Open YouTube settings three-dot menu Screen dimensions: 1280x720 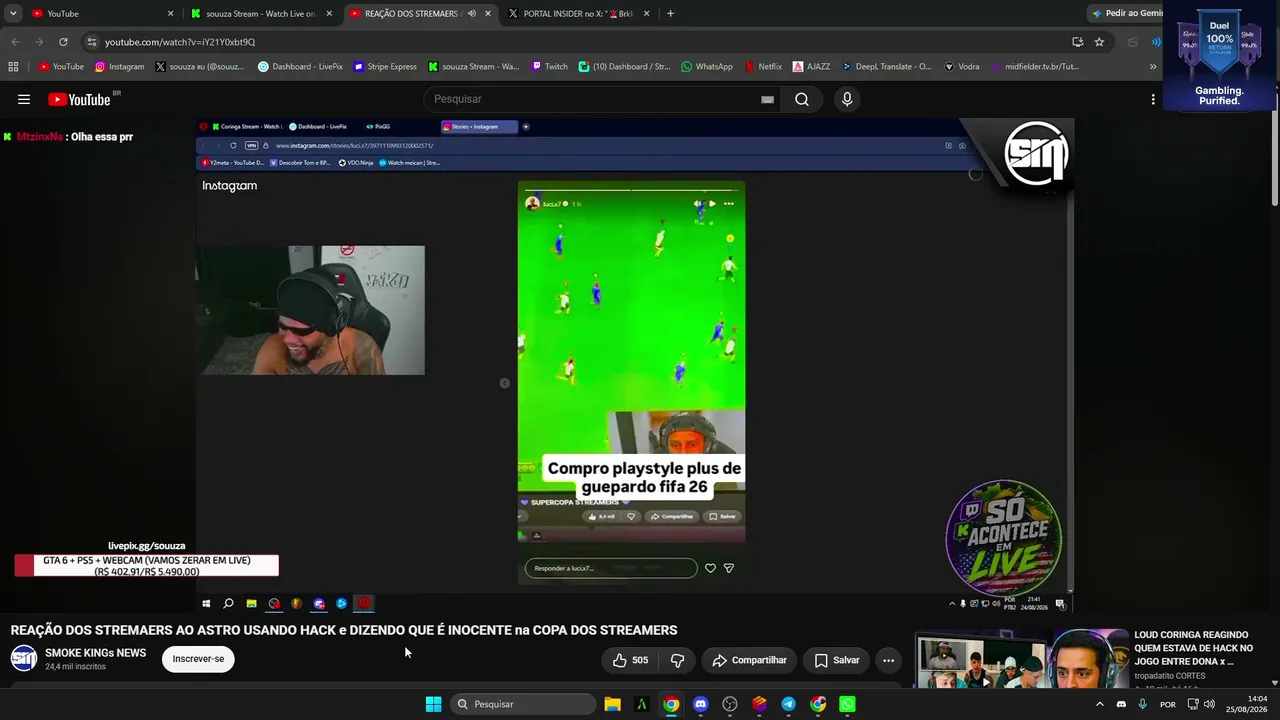tap(1153, 99)
